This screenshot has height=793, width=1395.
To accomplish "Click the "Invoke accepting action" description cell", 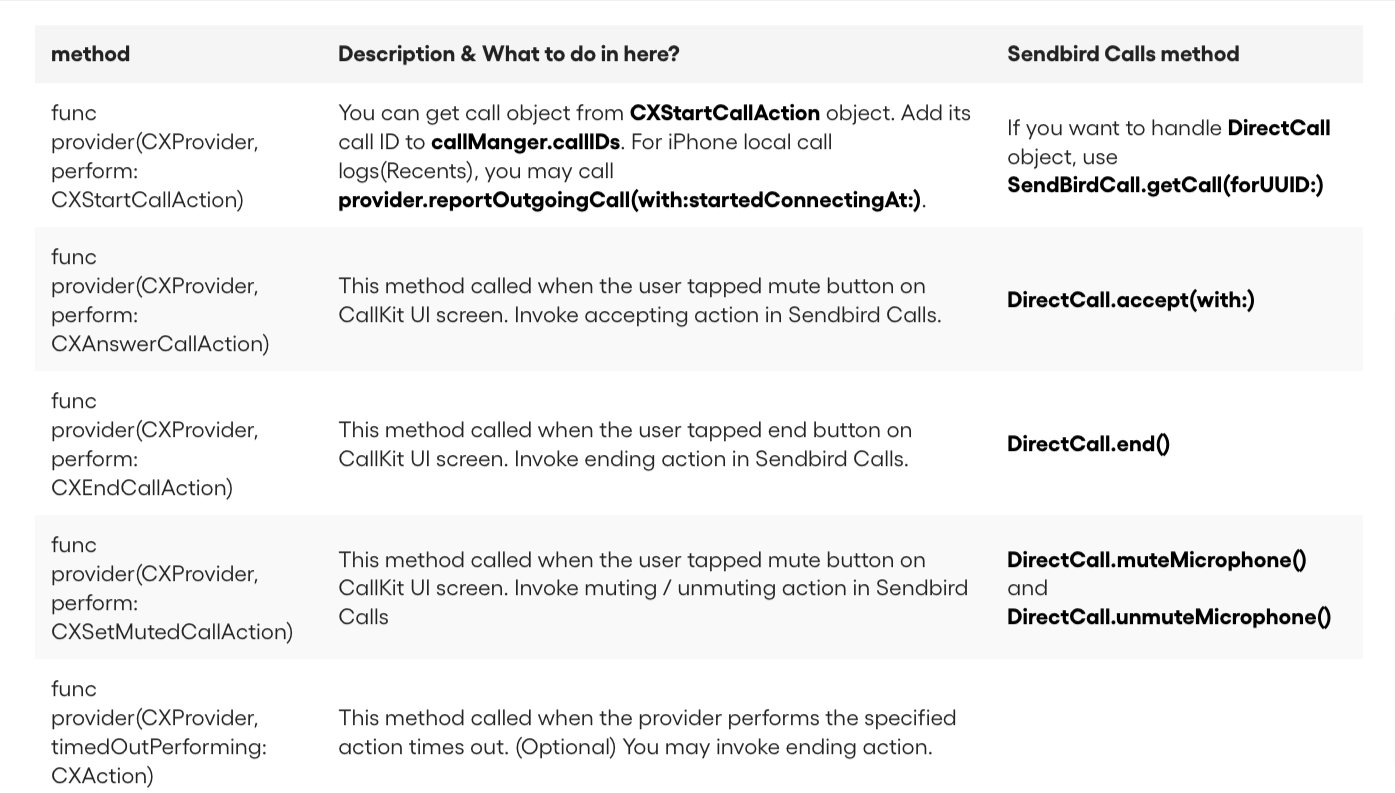I will 639,300.
